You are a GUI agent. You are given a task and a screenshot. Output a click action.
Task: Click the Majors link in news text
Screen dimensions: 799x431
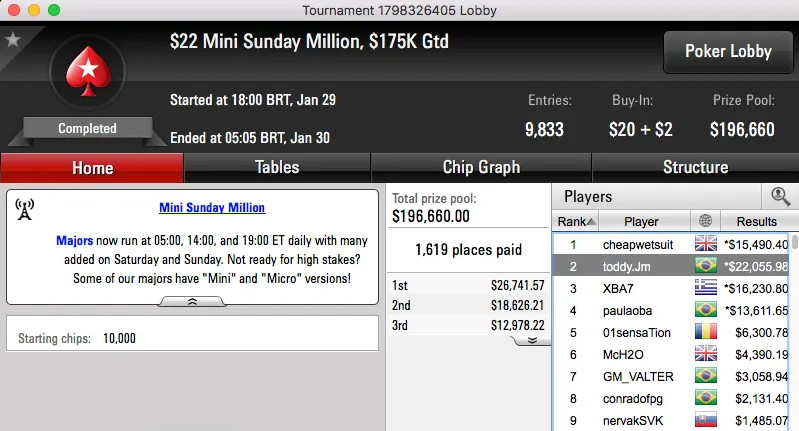(x=76, y=241)
